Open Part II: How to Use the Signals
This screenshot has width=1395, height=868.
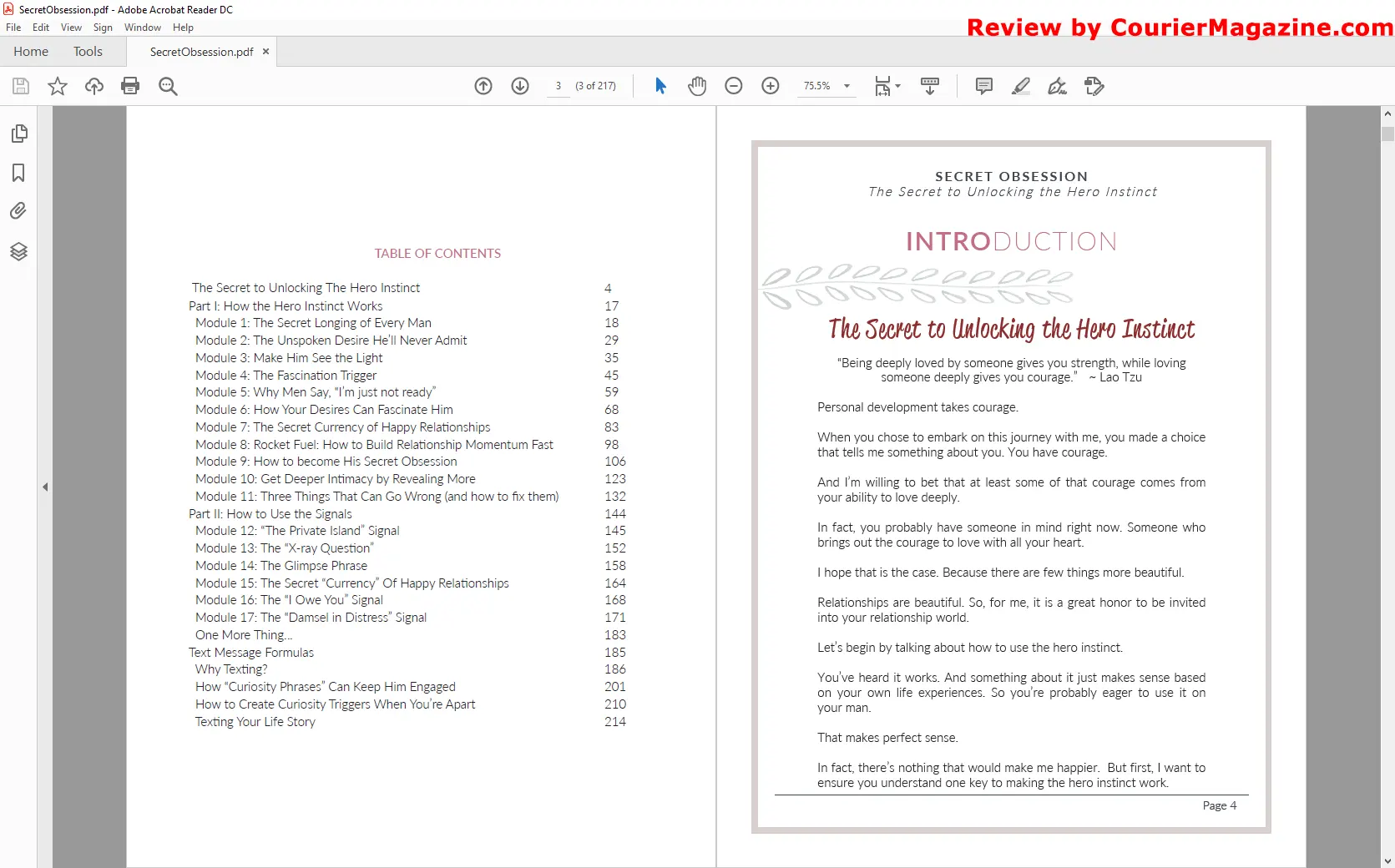[x=270, y=514]
